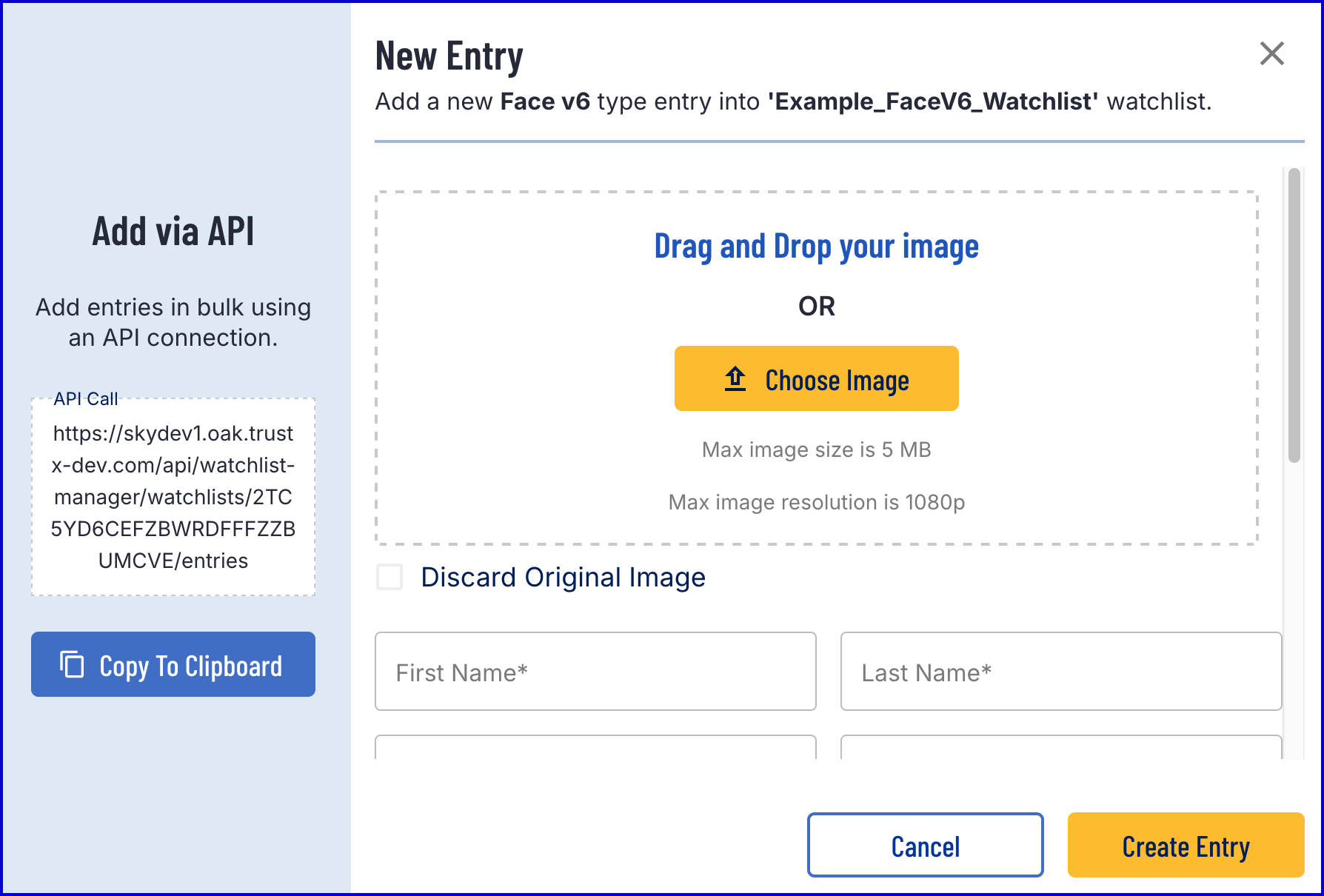Viewport: 1324px width, 896px height.
Task: Click the Copy To Clipboard button text
Action: [x=190, y=666]
